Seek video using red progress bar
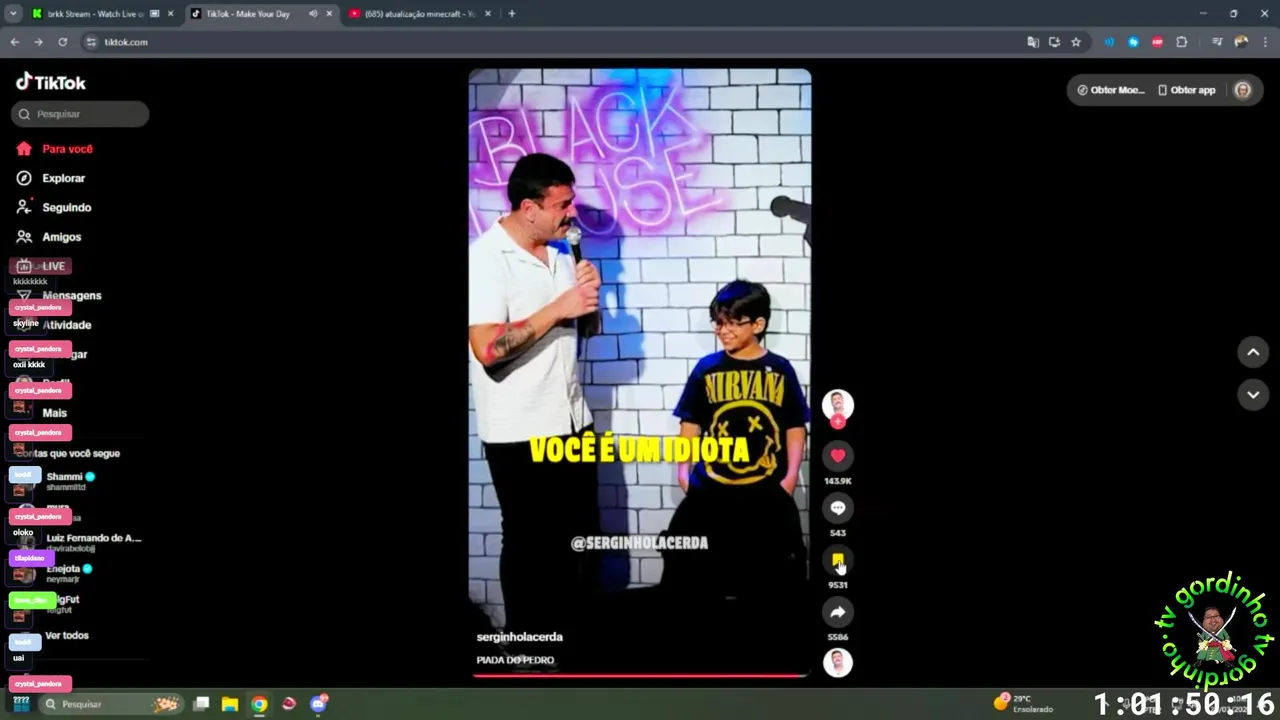 tap(640, 676)
